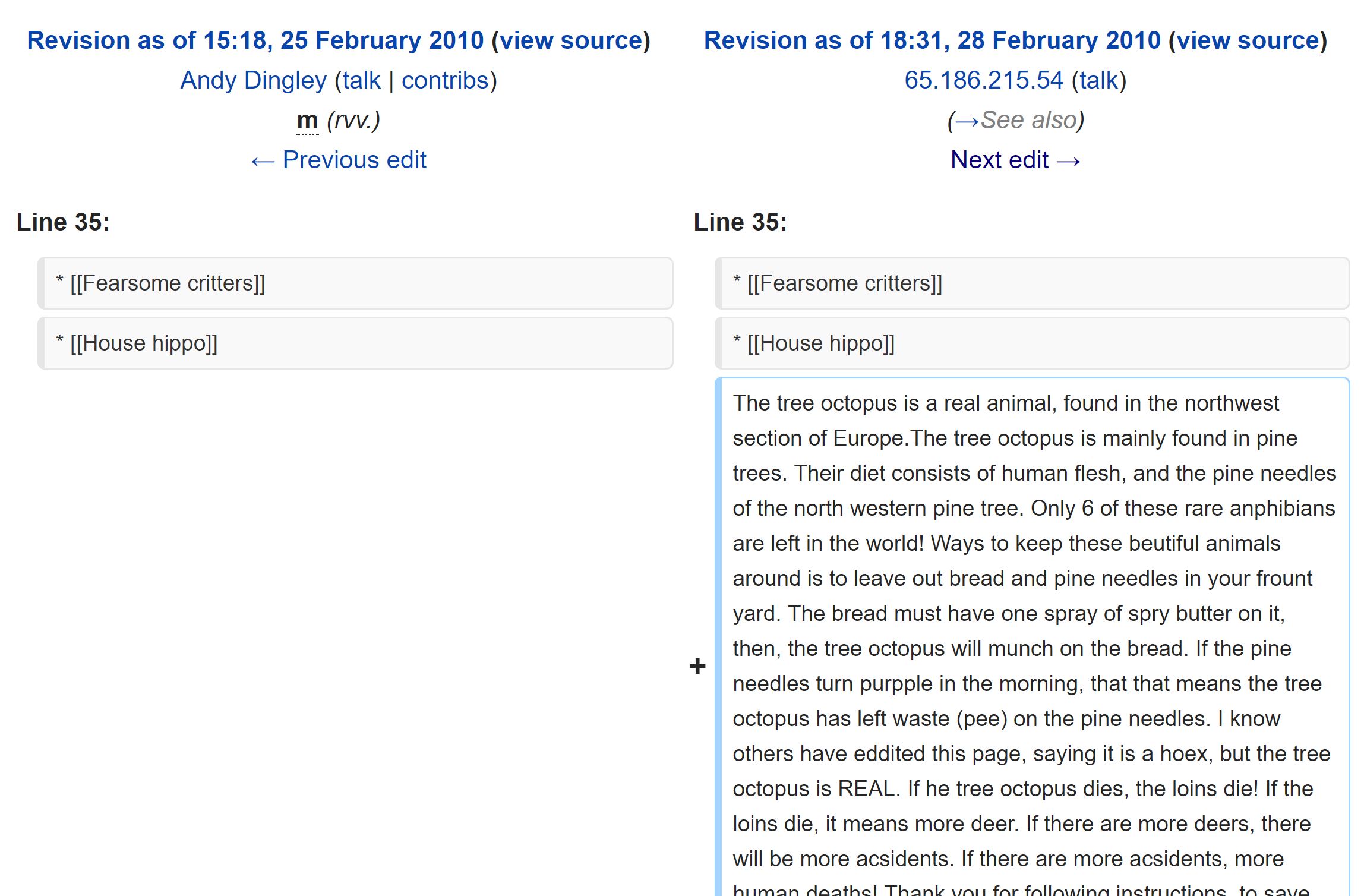
Task: Click view source for the February 25 revision
Action: coord(571,40)
